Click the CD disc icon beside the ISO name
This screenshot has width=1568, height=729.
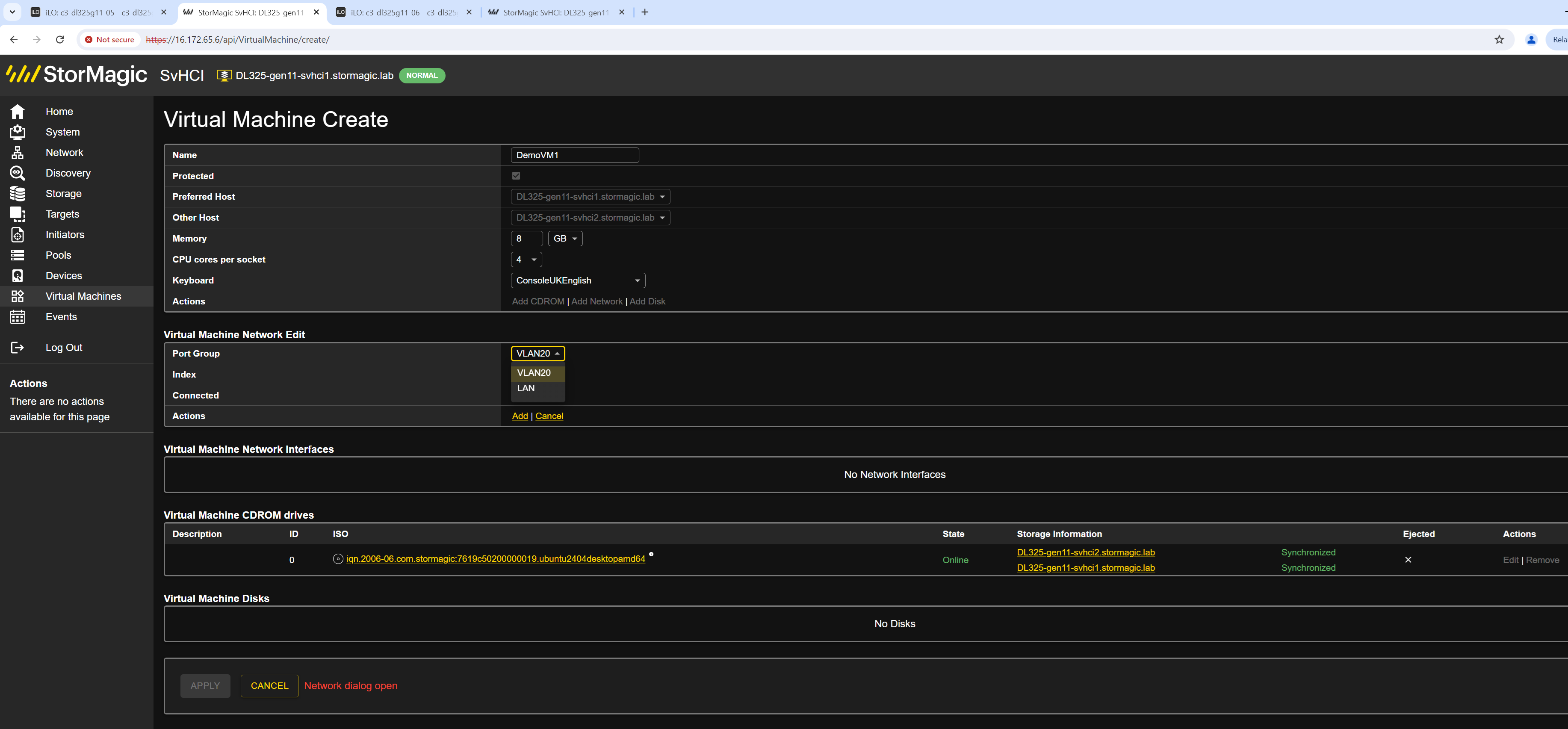tap(338, 559)
